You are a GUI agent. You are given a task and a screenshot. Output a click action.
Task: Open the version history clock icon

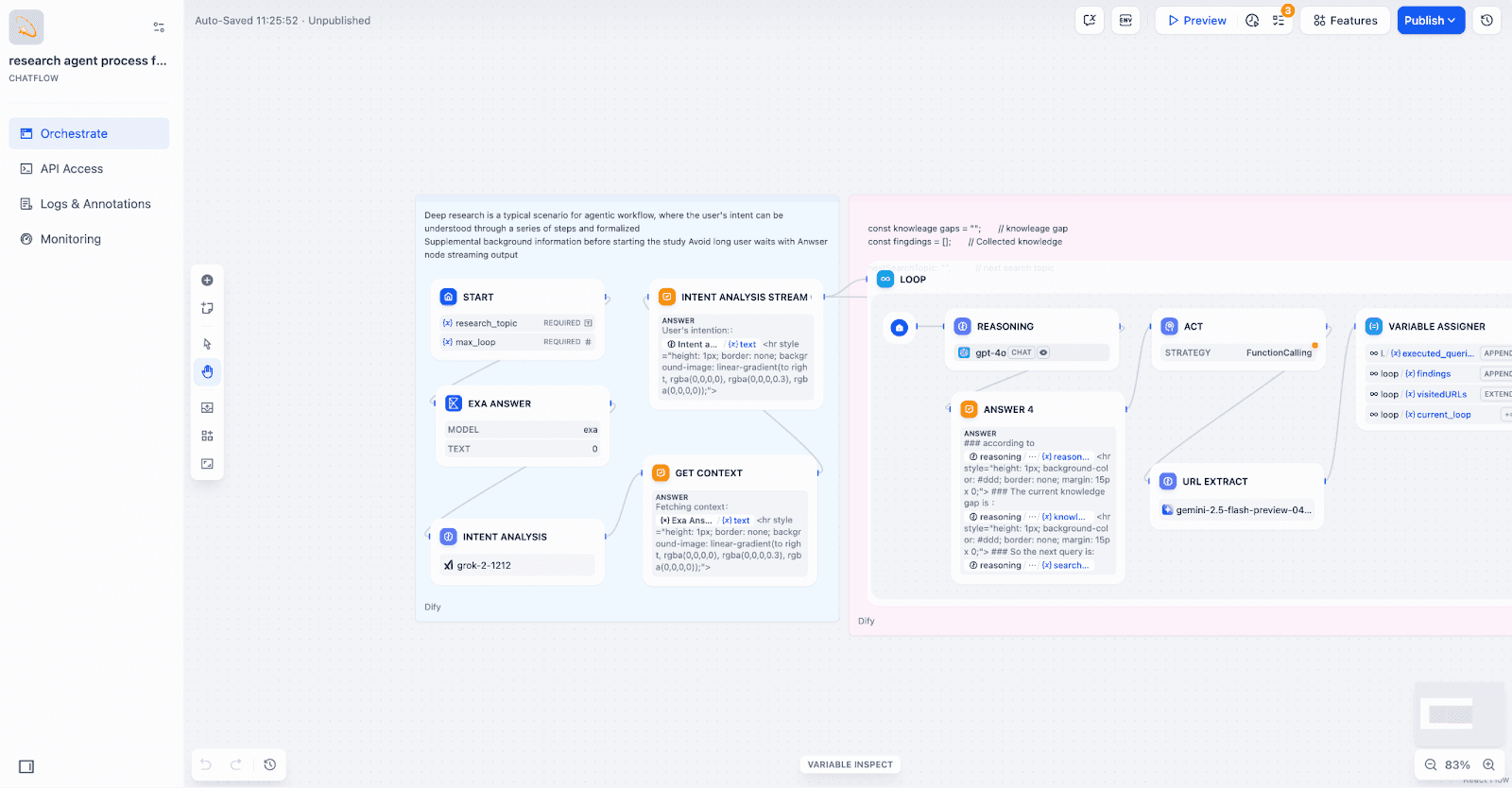pyautogui.click(x=1486, y=21)
